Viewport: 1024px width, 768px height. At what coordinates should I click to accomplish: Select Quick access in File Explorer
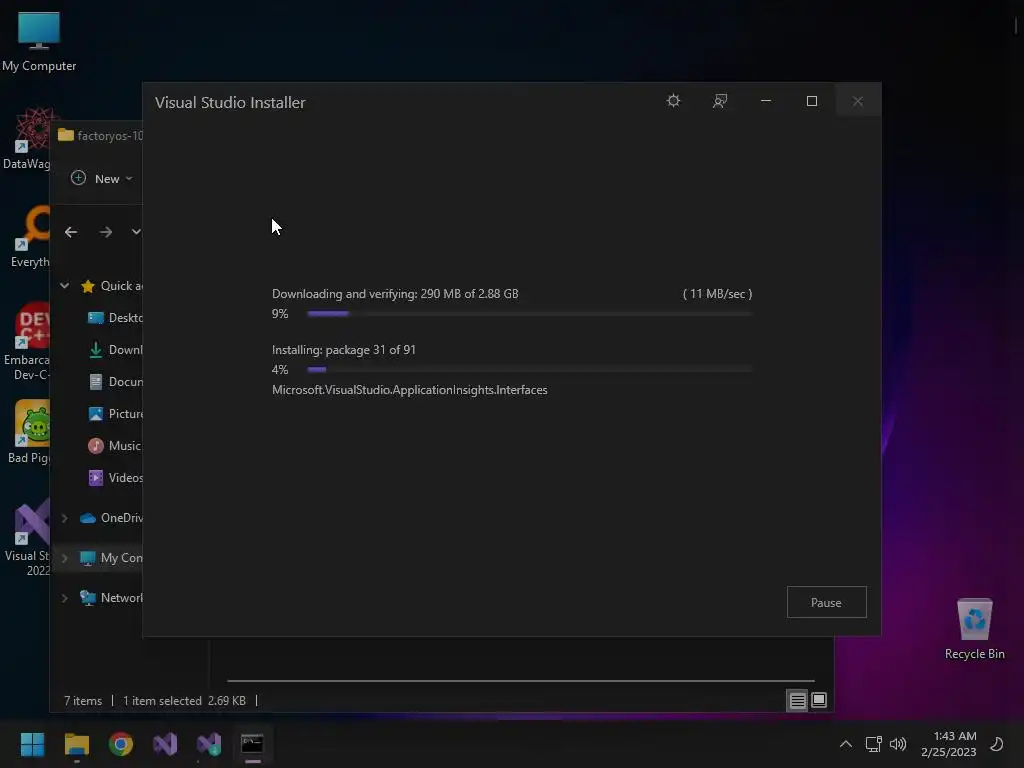click(x=111, y=286)
